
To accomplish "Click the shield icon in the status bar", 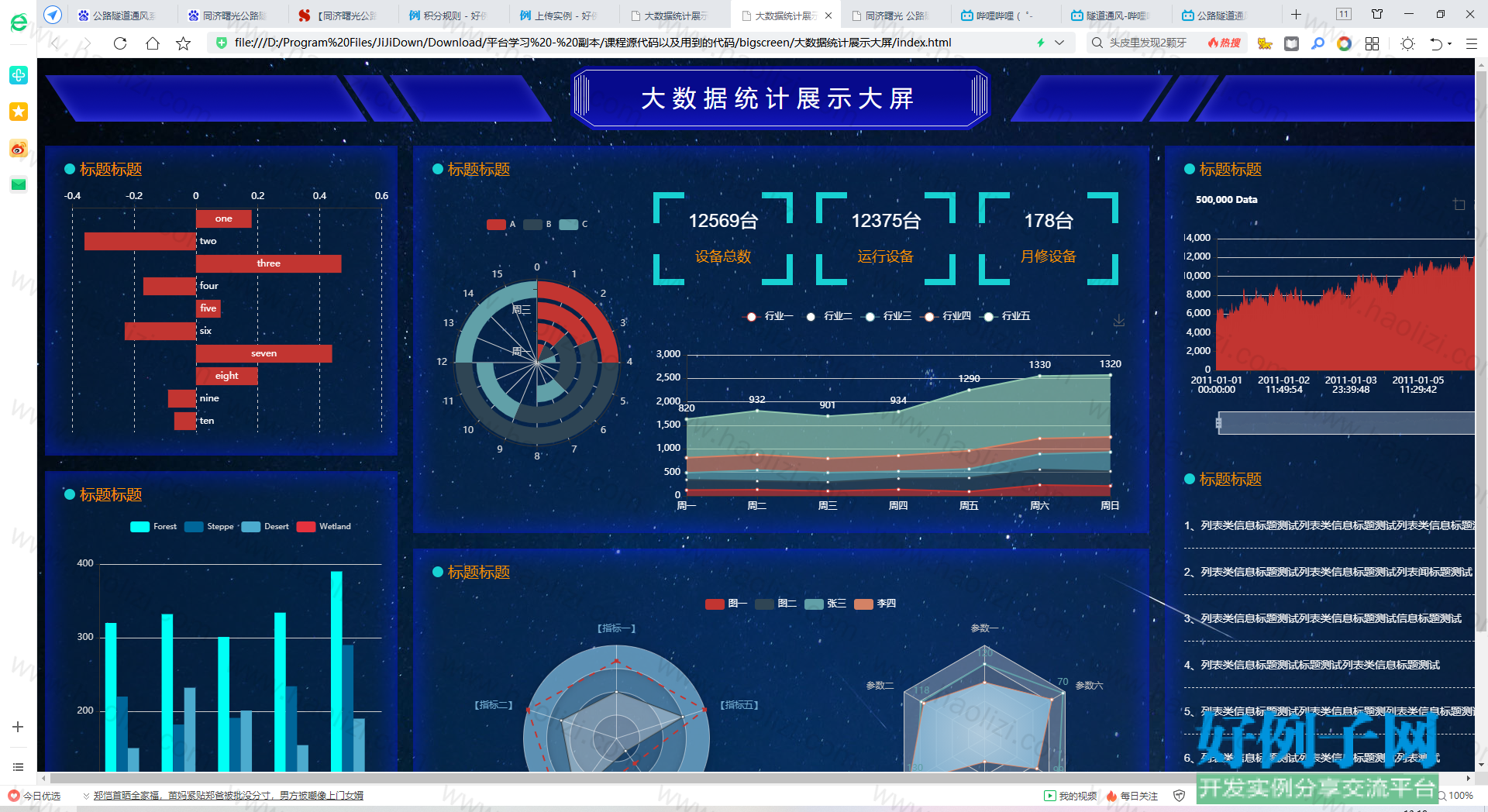I will [1180, 796].
